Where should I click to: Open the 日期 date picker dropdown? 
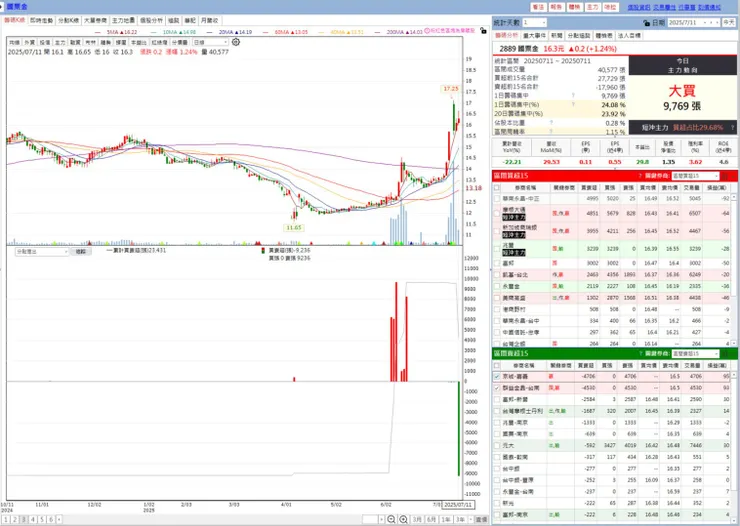[x=705, y=23]
